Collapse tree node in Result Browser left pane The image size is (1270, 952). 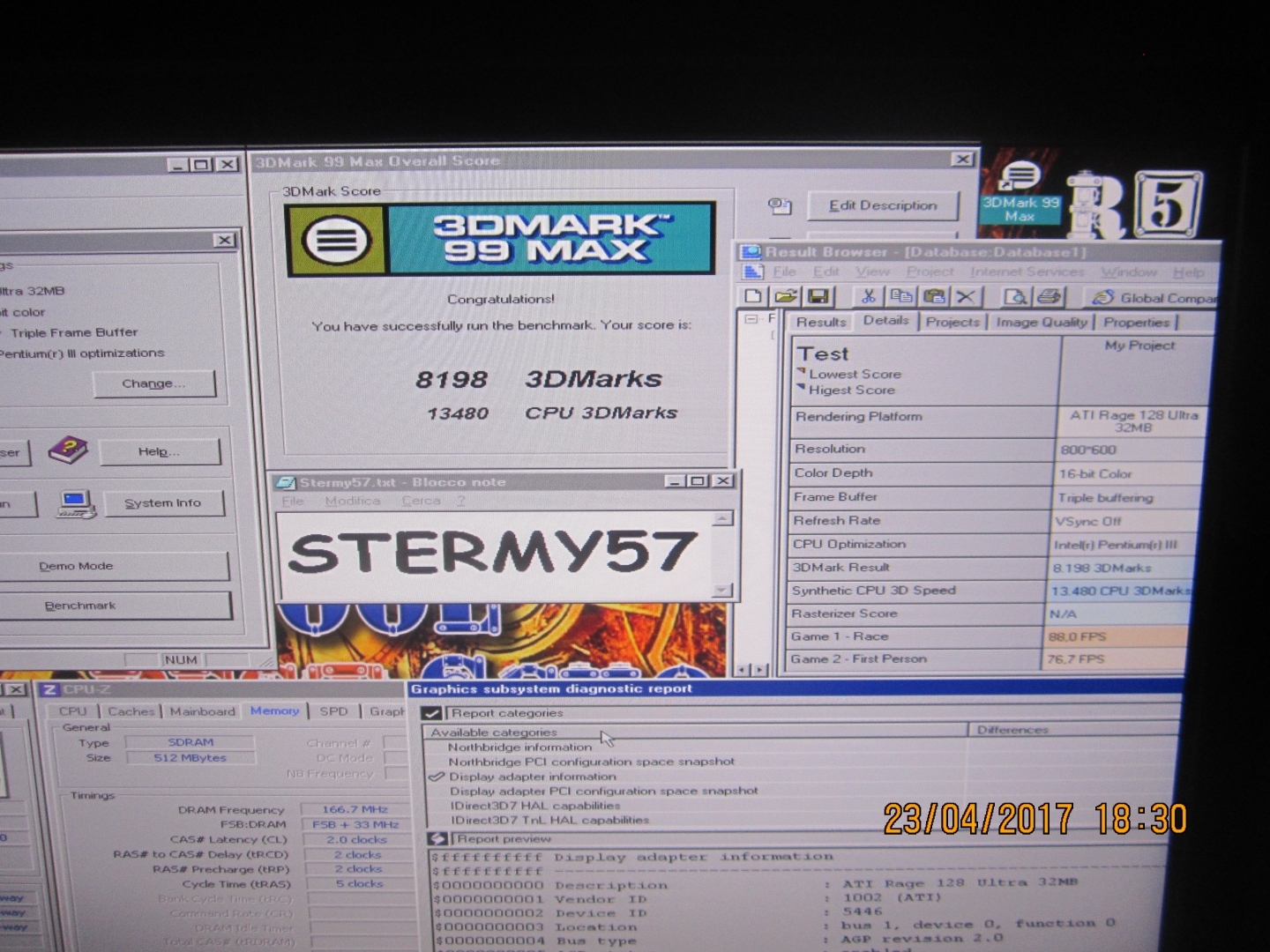coord(752,319)
